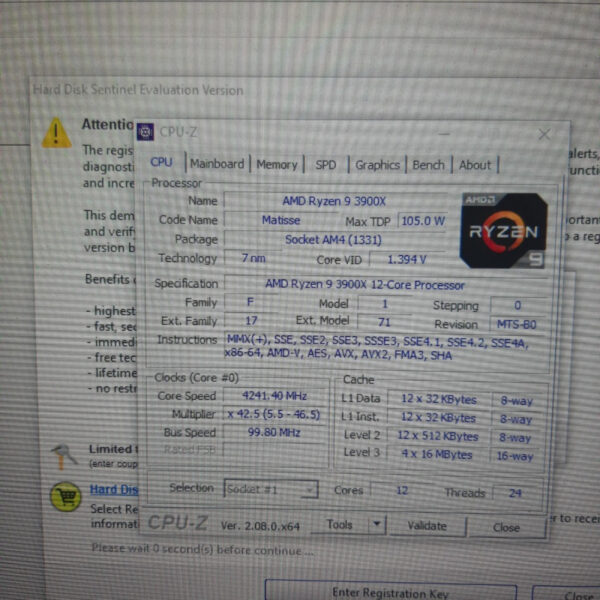The width and height of the screenshot is (600, 600).
Task: Click the Threads value 24
Action: point(515,493)
